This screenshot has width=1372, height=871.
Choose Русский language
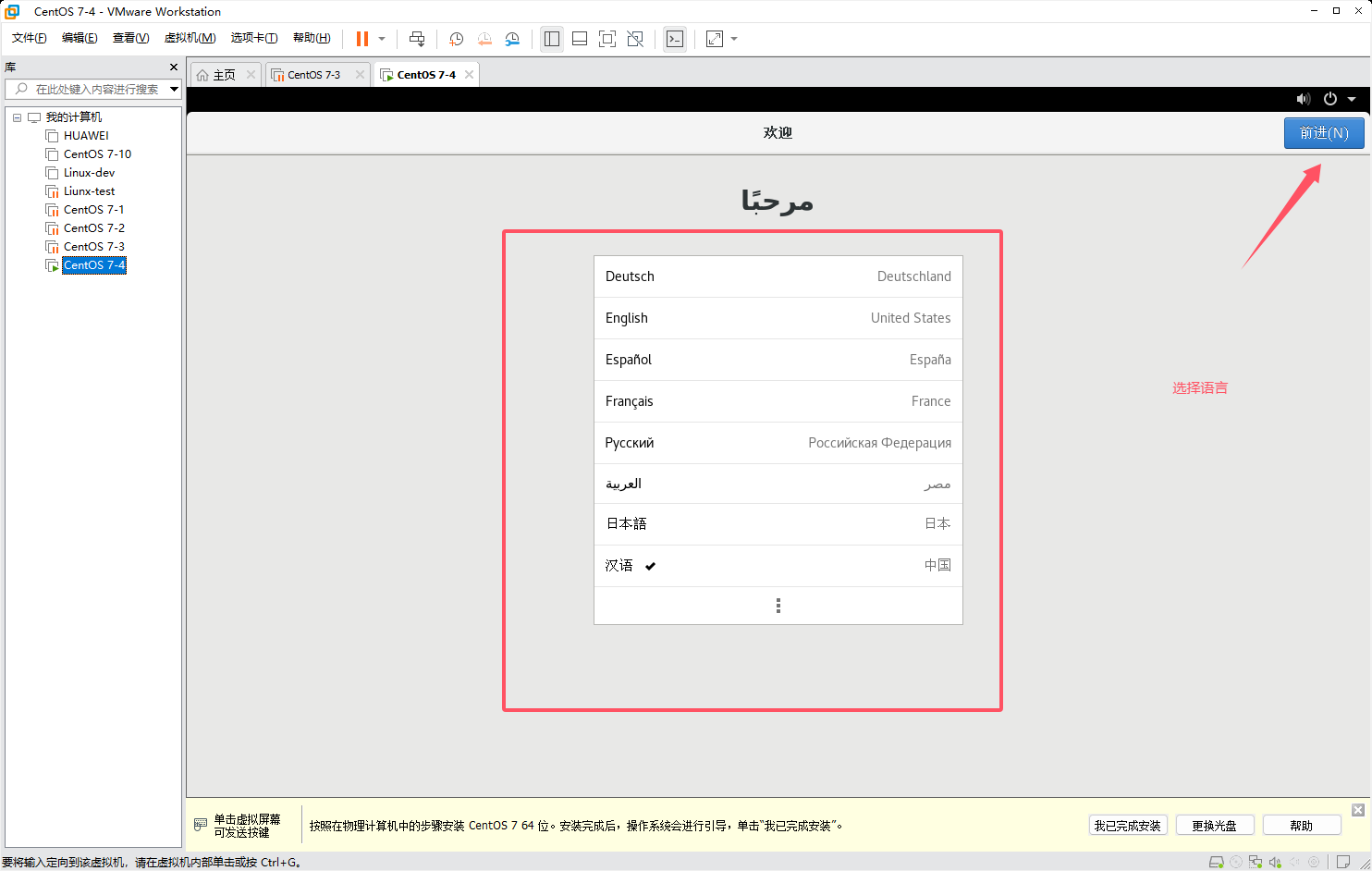tap(778, 443)
